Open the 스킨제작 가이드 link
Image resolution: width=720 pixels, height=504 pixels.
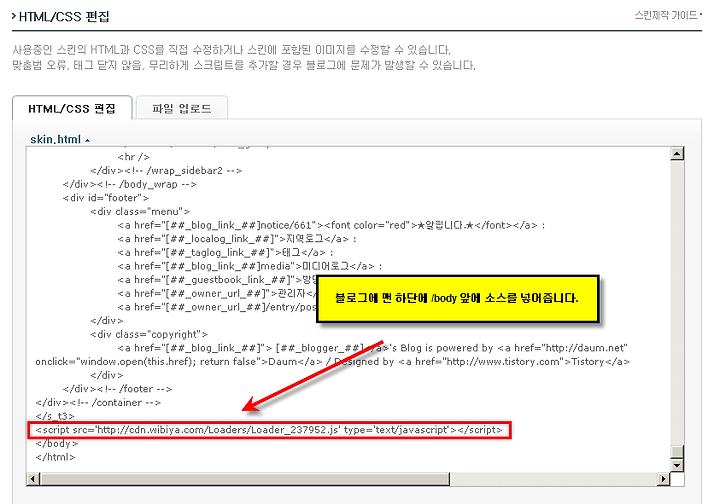click(668, 16)
